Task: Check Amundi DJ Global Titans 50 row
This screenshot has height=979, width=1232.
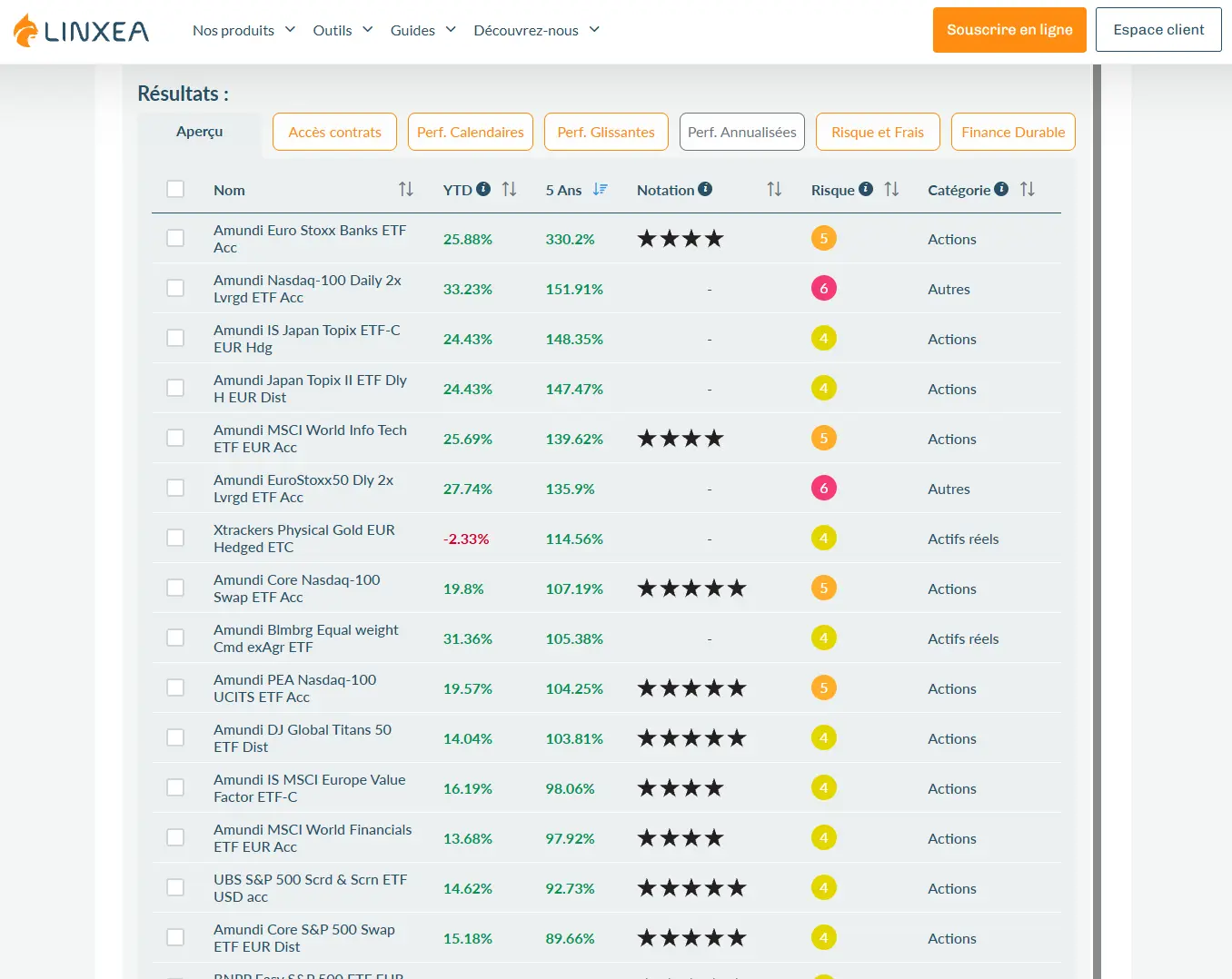Action: pos(175,737)
